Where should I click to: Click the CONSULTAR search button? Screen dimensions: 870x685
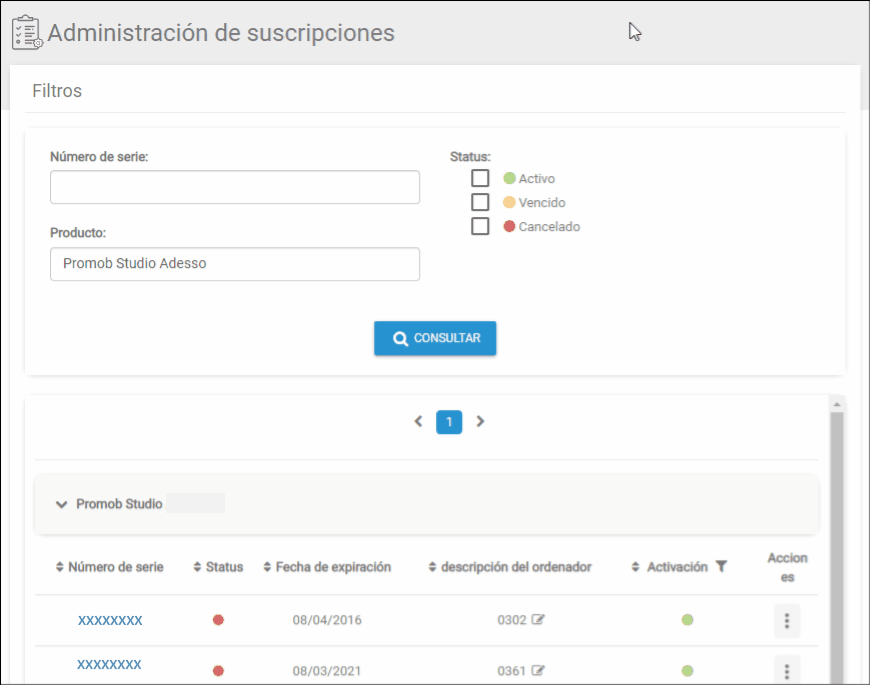435,338
